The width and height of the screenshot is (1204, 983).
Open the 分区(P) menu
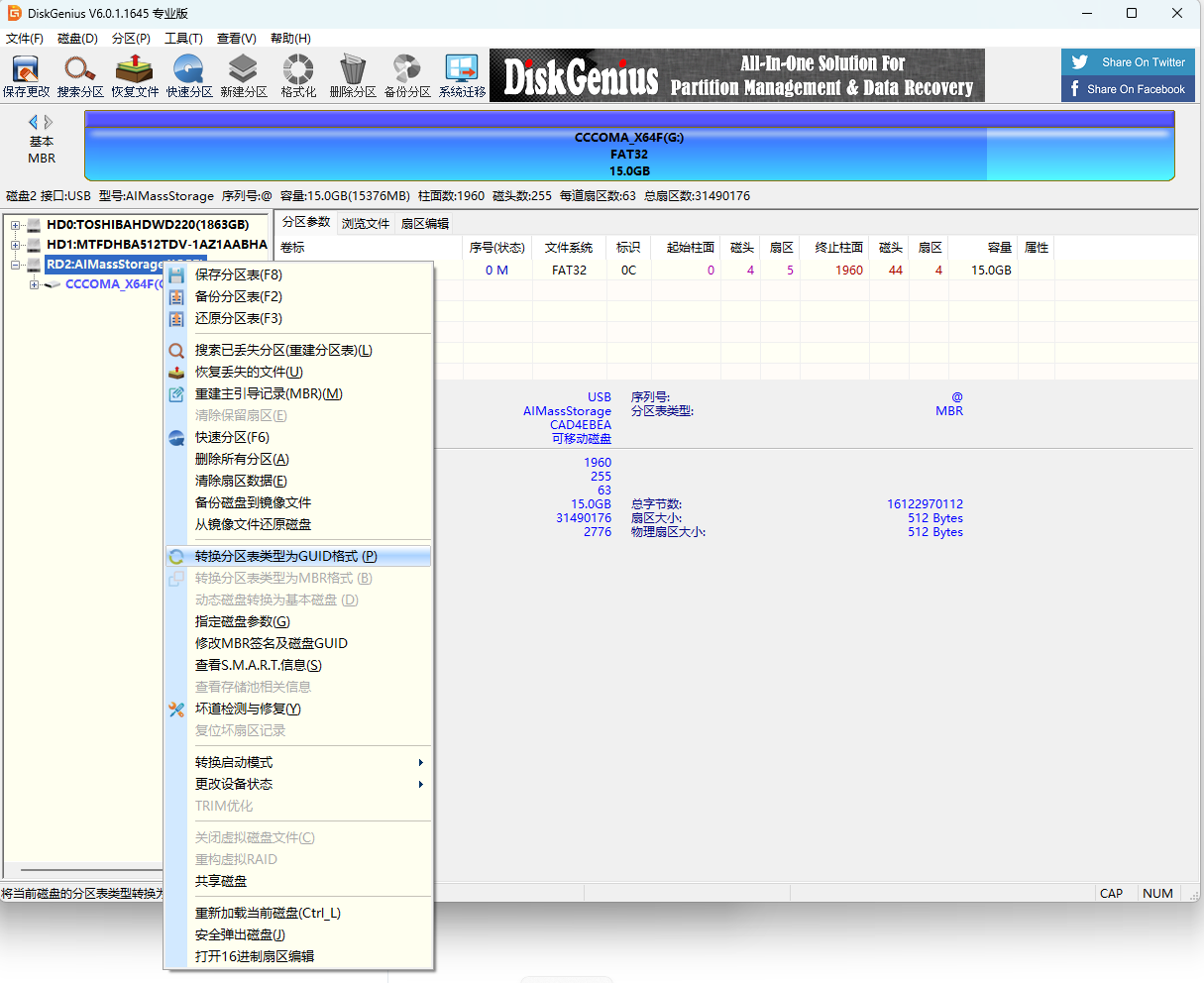point(131,39)
